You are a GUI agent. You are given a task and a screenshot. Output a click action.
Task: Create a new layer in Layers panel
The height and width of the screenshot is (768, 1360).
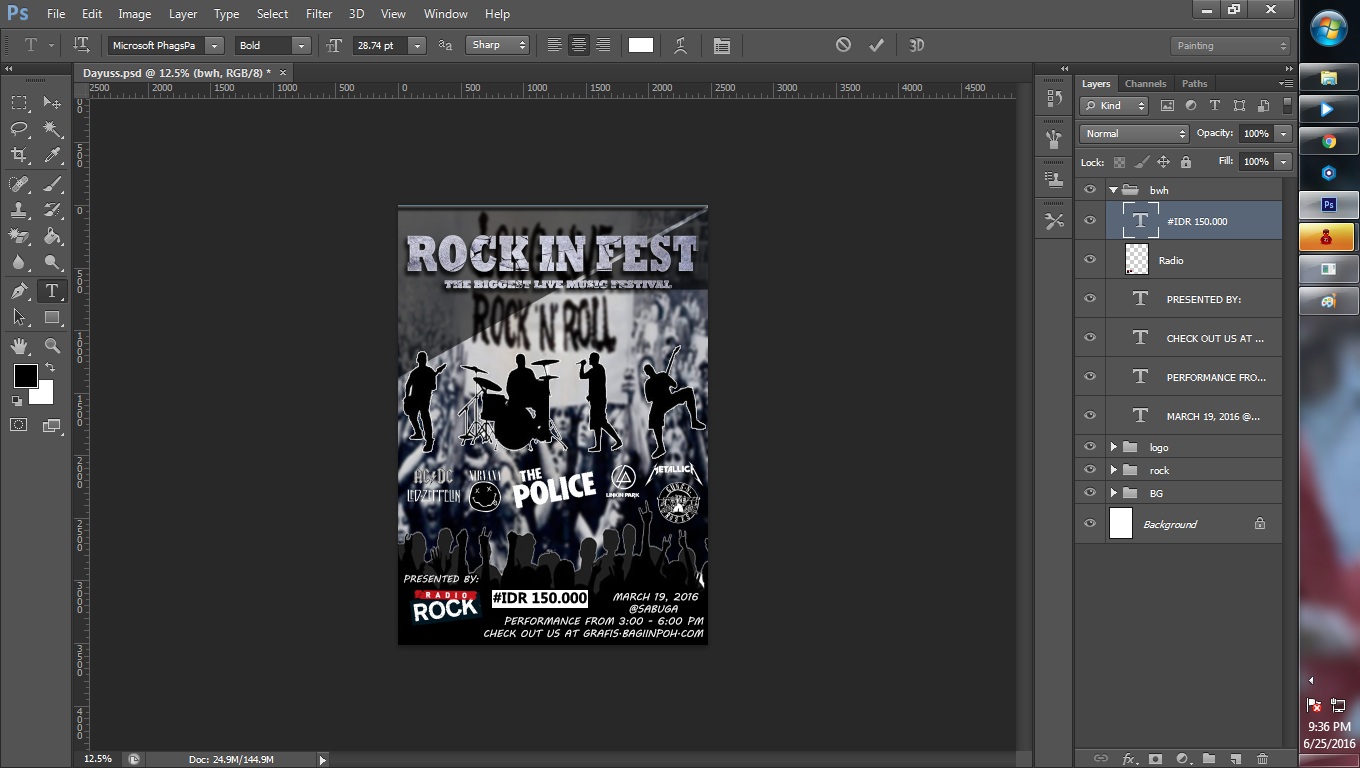click(1233, 759)
